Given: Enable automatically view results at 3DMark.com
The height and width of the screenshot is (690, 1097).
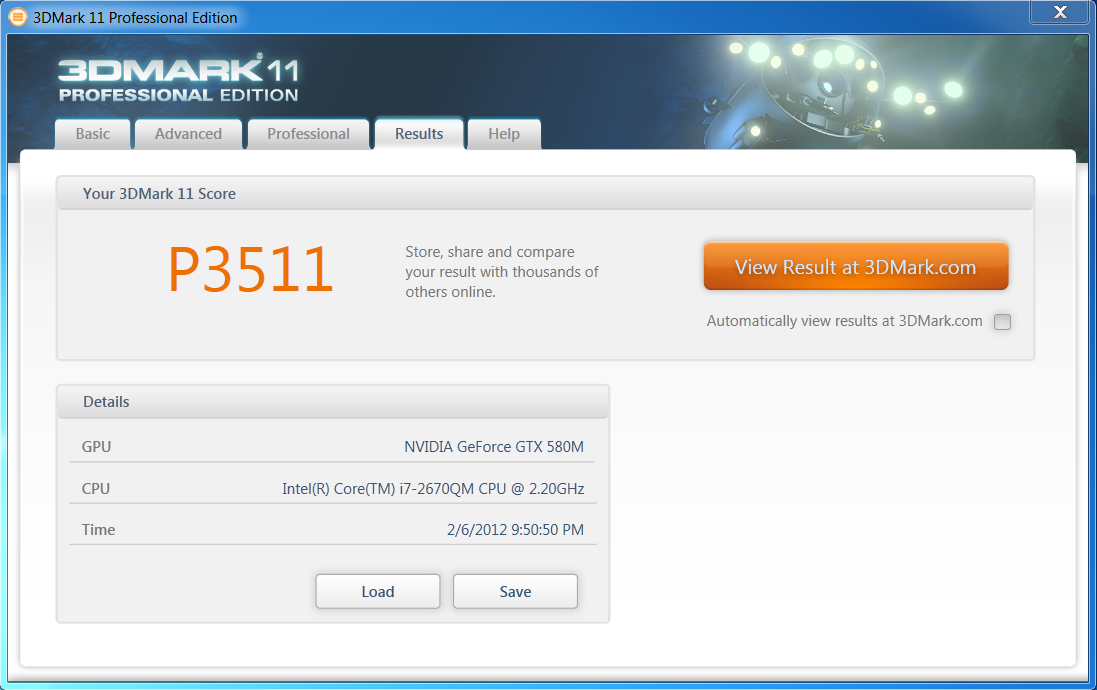Looking at the screenshot, I should click(1003, 322).
